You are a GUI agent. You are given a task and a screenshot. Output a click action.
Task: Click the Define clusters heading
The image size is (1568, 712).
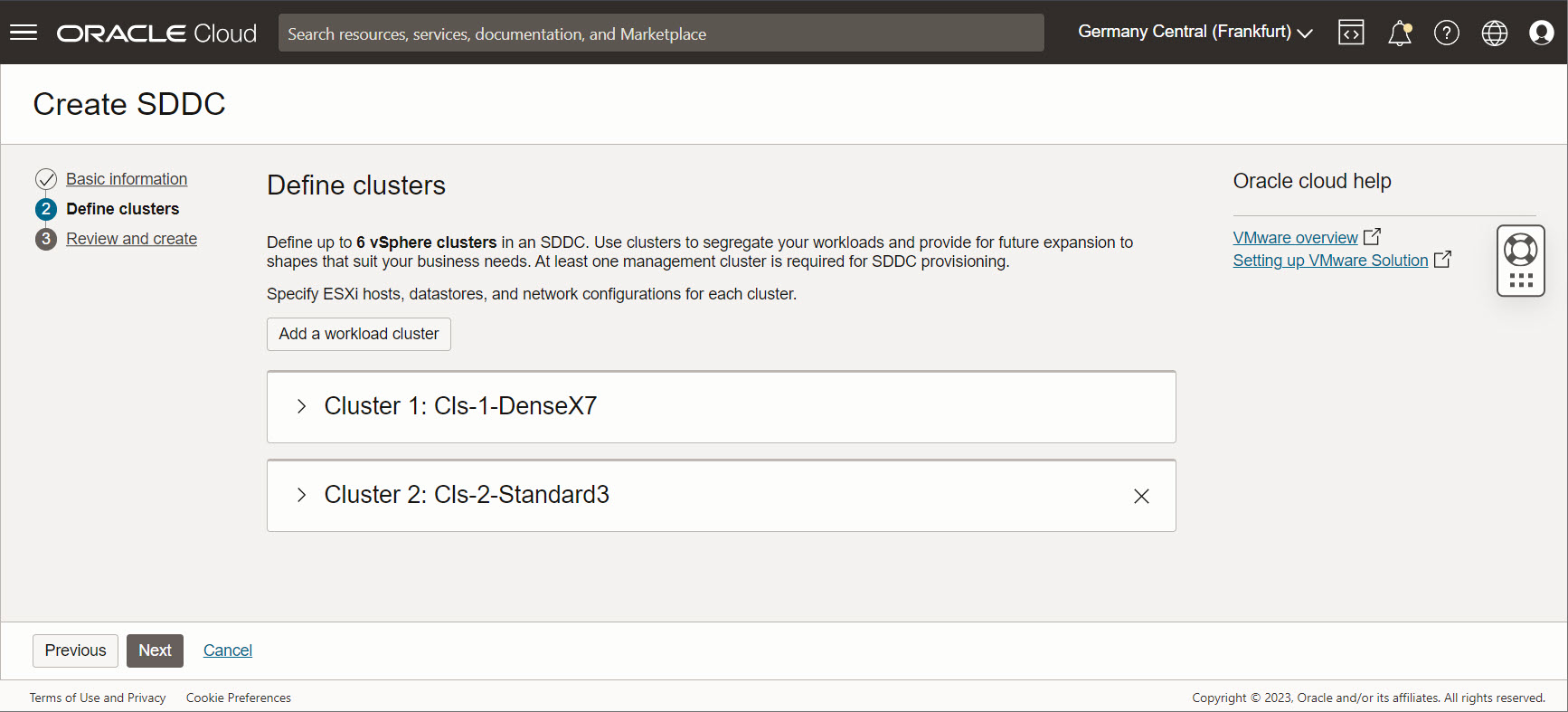pos(356,185)
